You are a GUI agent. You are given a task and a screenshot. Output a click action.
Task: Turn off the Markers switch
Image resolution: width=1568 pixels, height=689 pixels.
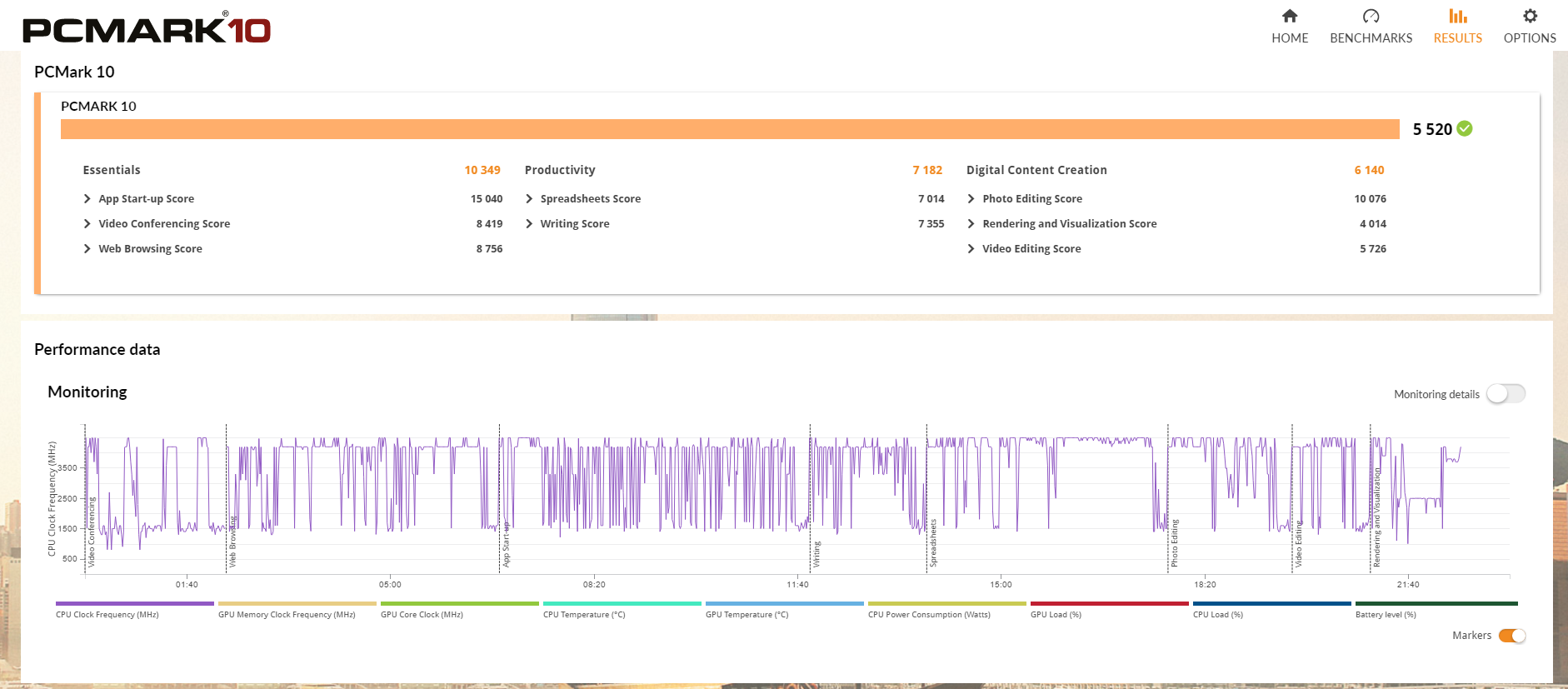(x=1512, y=636)
